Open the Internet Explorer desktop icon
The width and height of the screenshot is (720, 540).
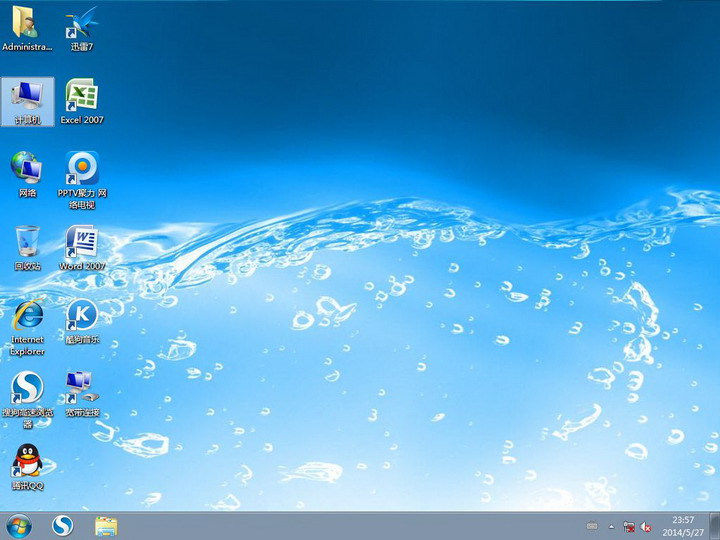pos(27,315)
